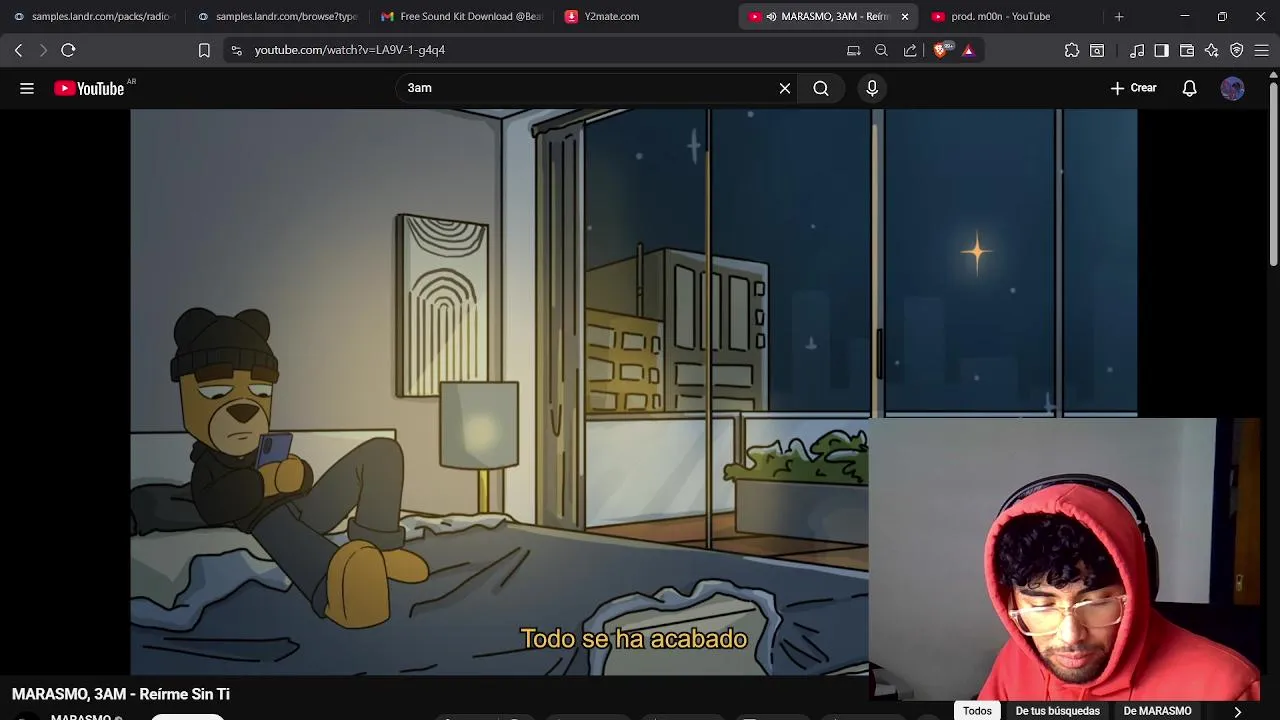Open the browser extensions puzzle icon

tap(1072, 50)
